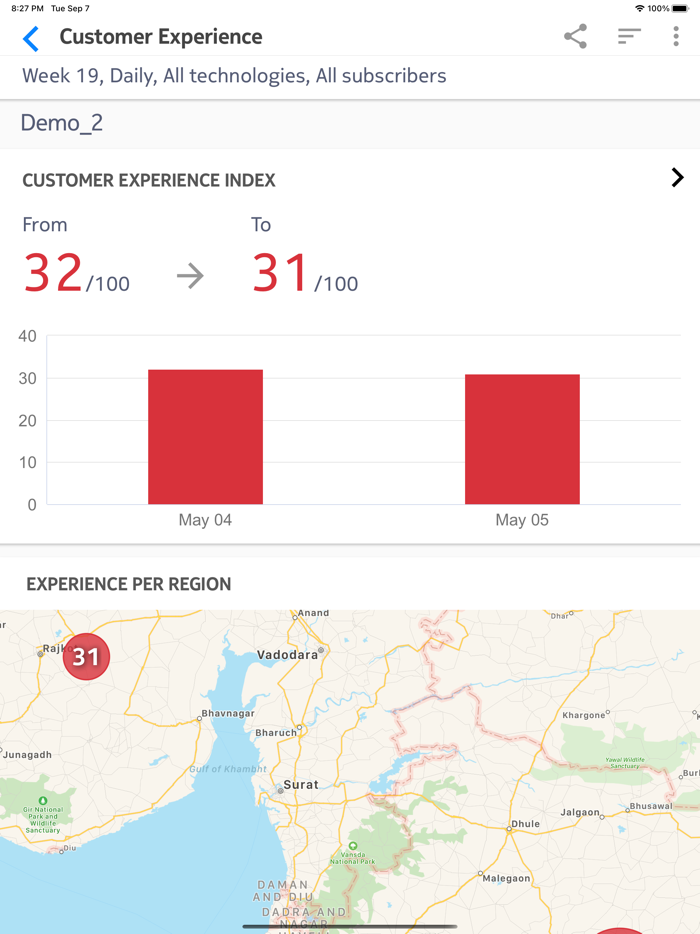Tap Gir National Park marker
The image size is (700, 934).
(x=43, y=801)
